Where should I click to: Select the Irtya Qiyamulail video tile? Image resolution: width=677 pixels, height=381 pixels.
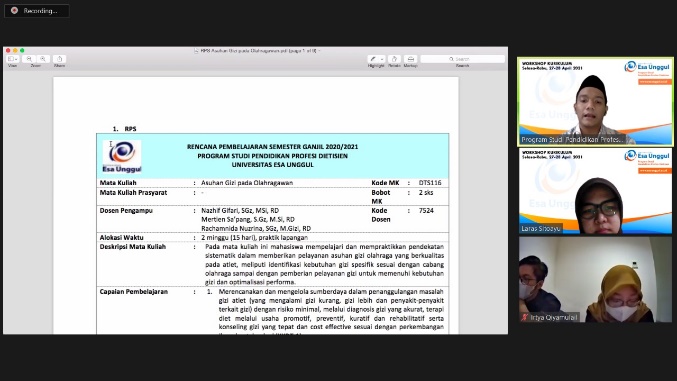(x=595, y=279)
